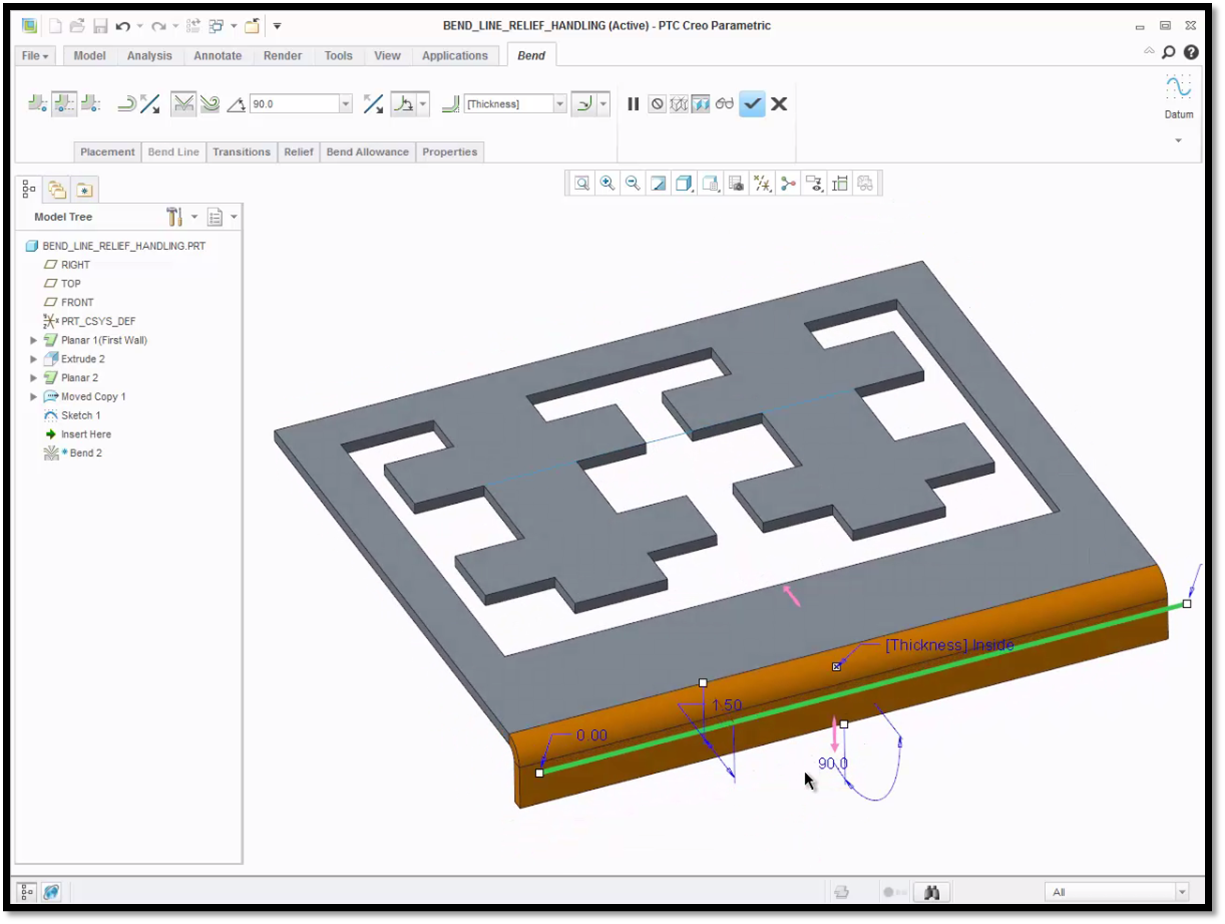Switch to the Render ribbon tab

pyautogui.click(x=282, y=56)
